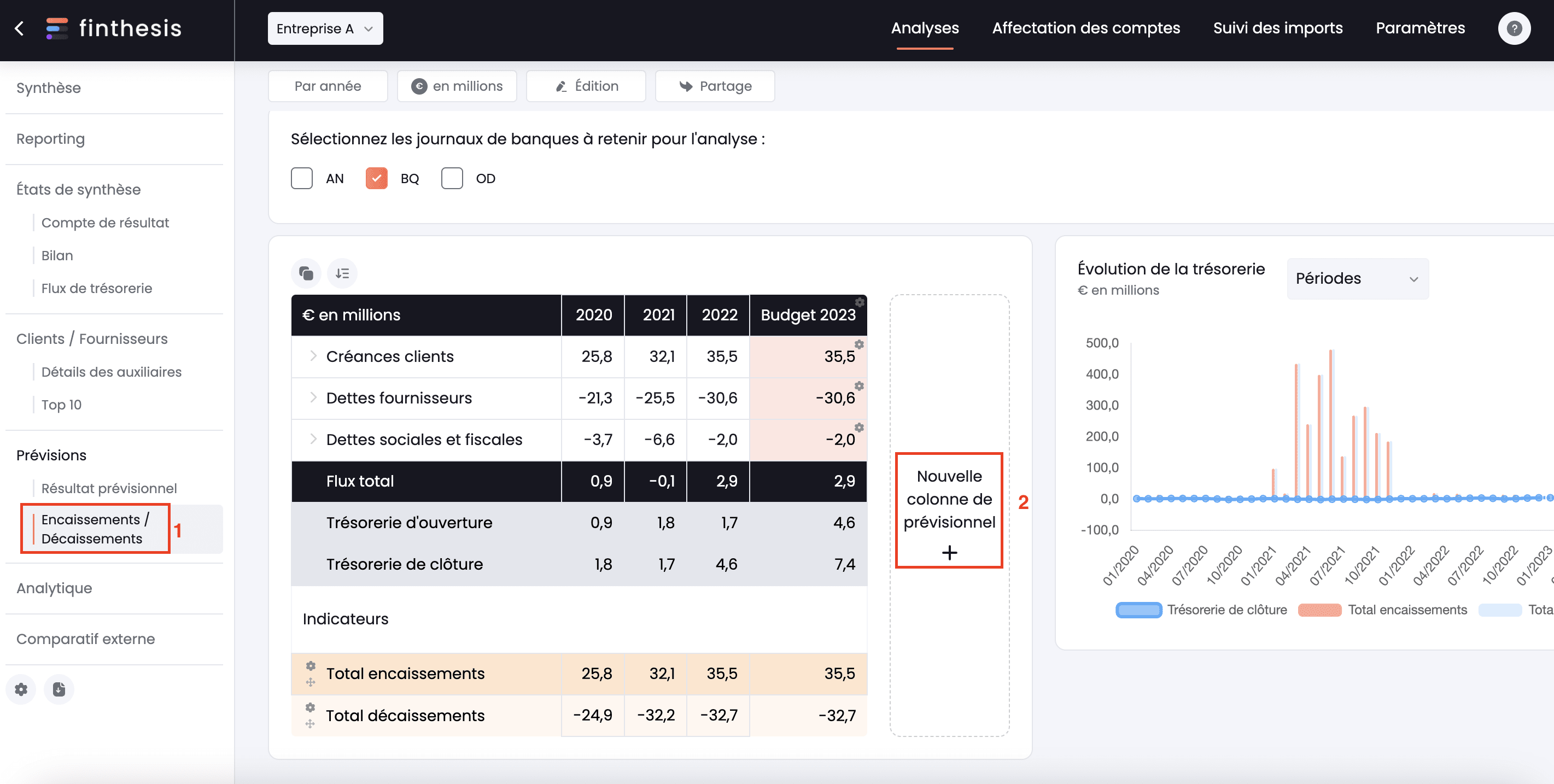The width and height of the screenshot is (1554, 784).
Task: Click the Entreprise A company selector
Action: coord(325,28)
